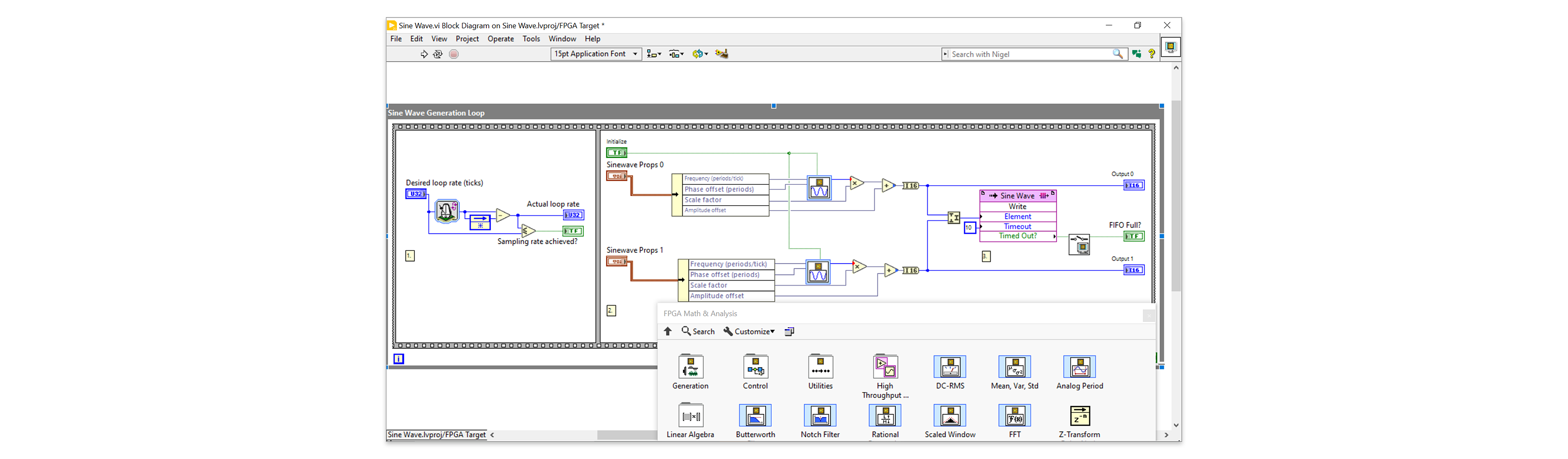Click the Output 1 I16 indicator
The width and height of the screenshot is (1568, 459).
[x=1134, y=270]
